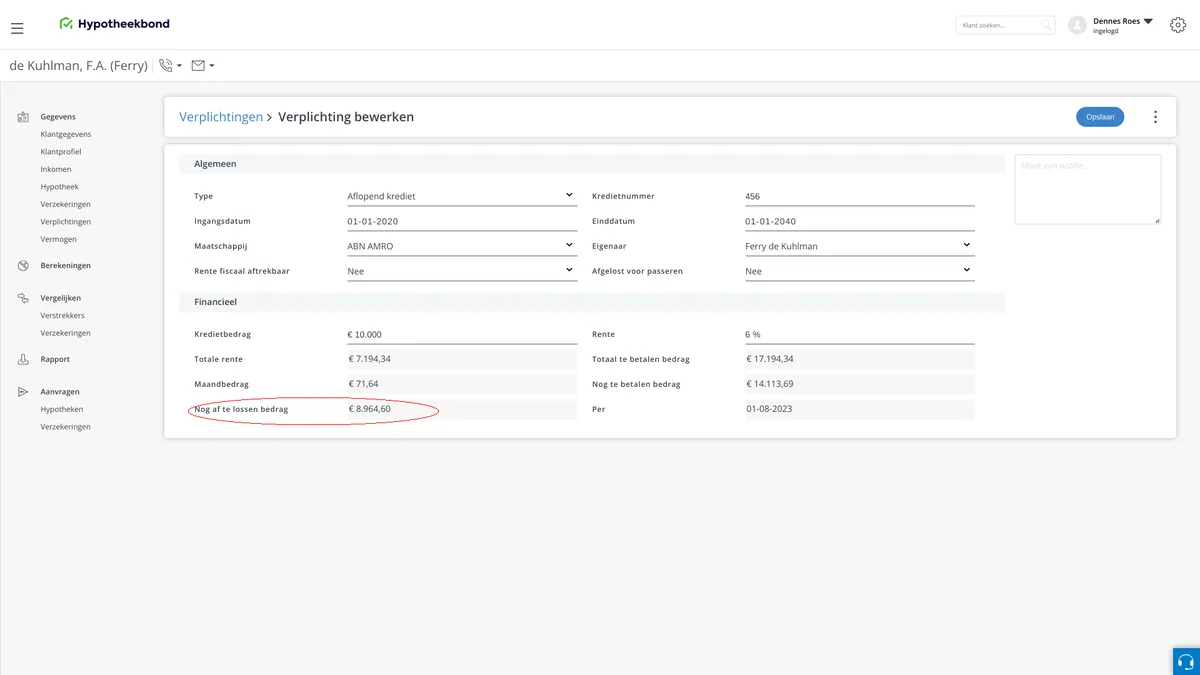This screenshot has height=675, width=1200.
Task: Open the headset support chat
Action: click(x=1186, y=661)
